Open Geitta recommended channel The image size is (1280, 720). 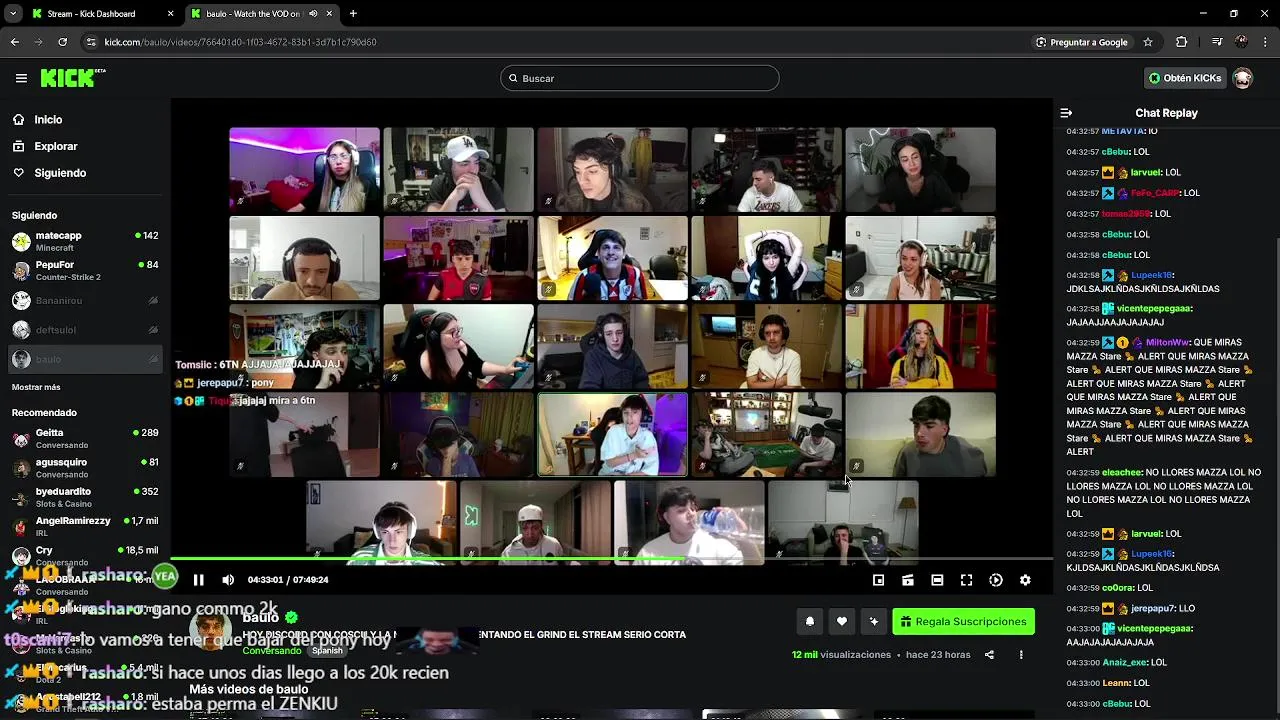point(85,438)
